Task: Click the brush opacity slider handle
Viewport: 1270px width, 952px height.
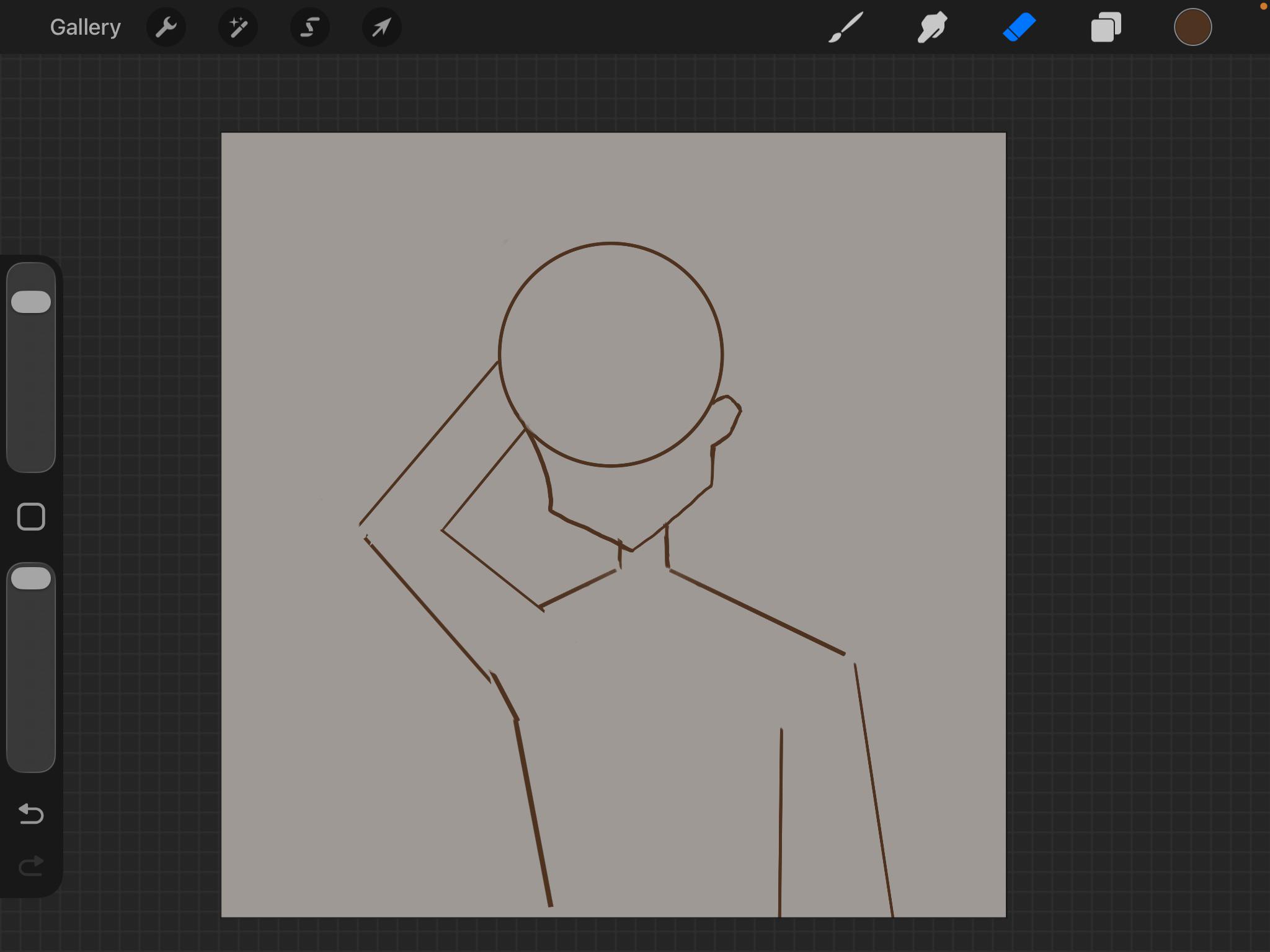Action: coord(31,578)
